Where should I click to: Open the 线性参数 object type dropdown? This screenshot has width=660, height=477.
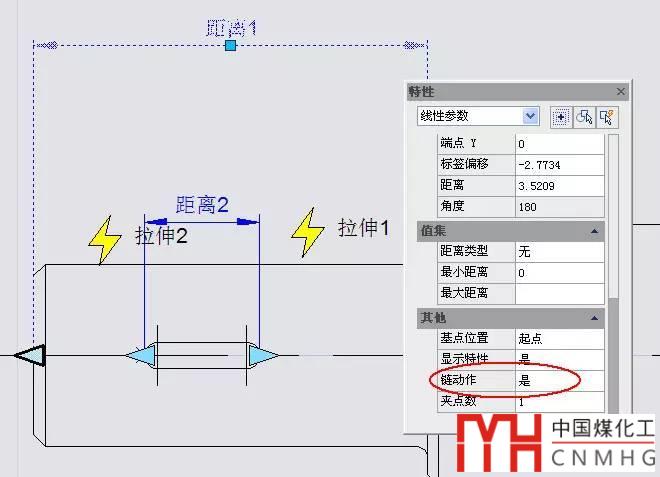[530, 116]
